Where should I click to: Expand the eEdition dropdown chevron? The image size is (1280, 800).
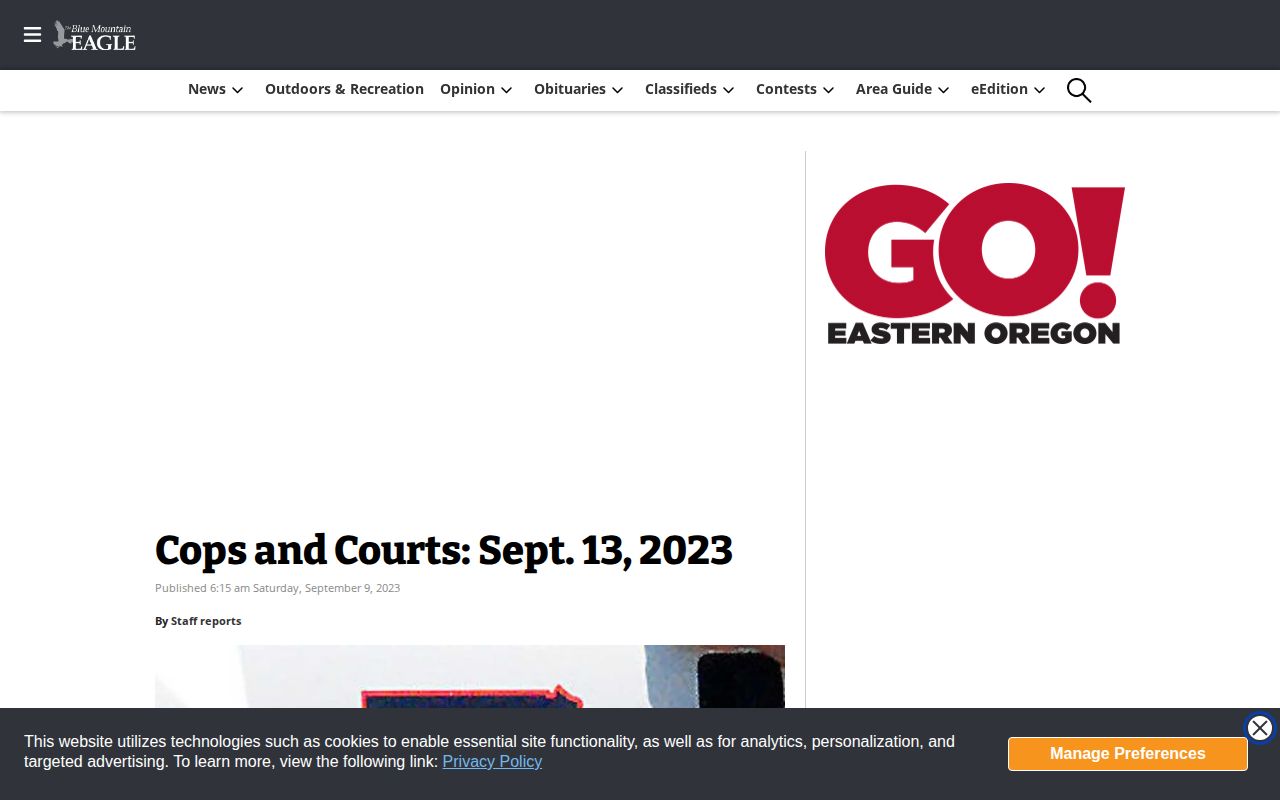pos(1040,90)
